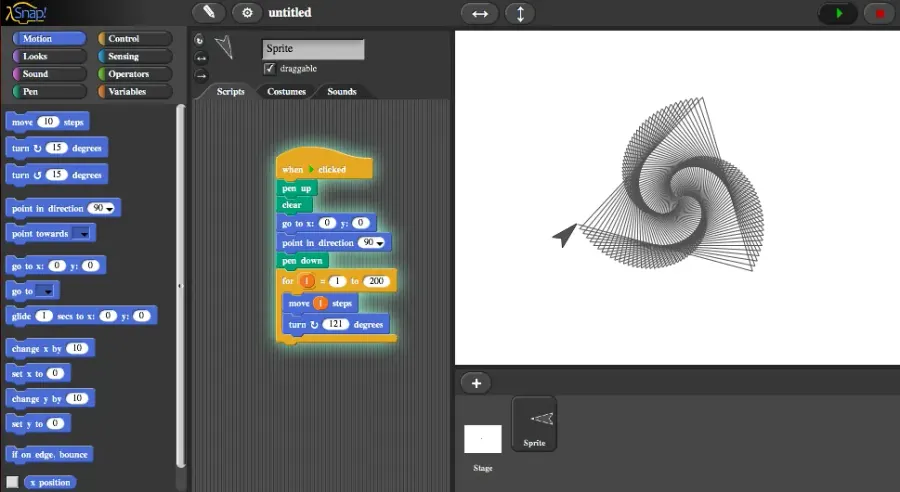Image resolution: width=900 pixels, height=492 pixels.
Task: Select the Stage thumbnail in the corral
Action: (483, 439)
